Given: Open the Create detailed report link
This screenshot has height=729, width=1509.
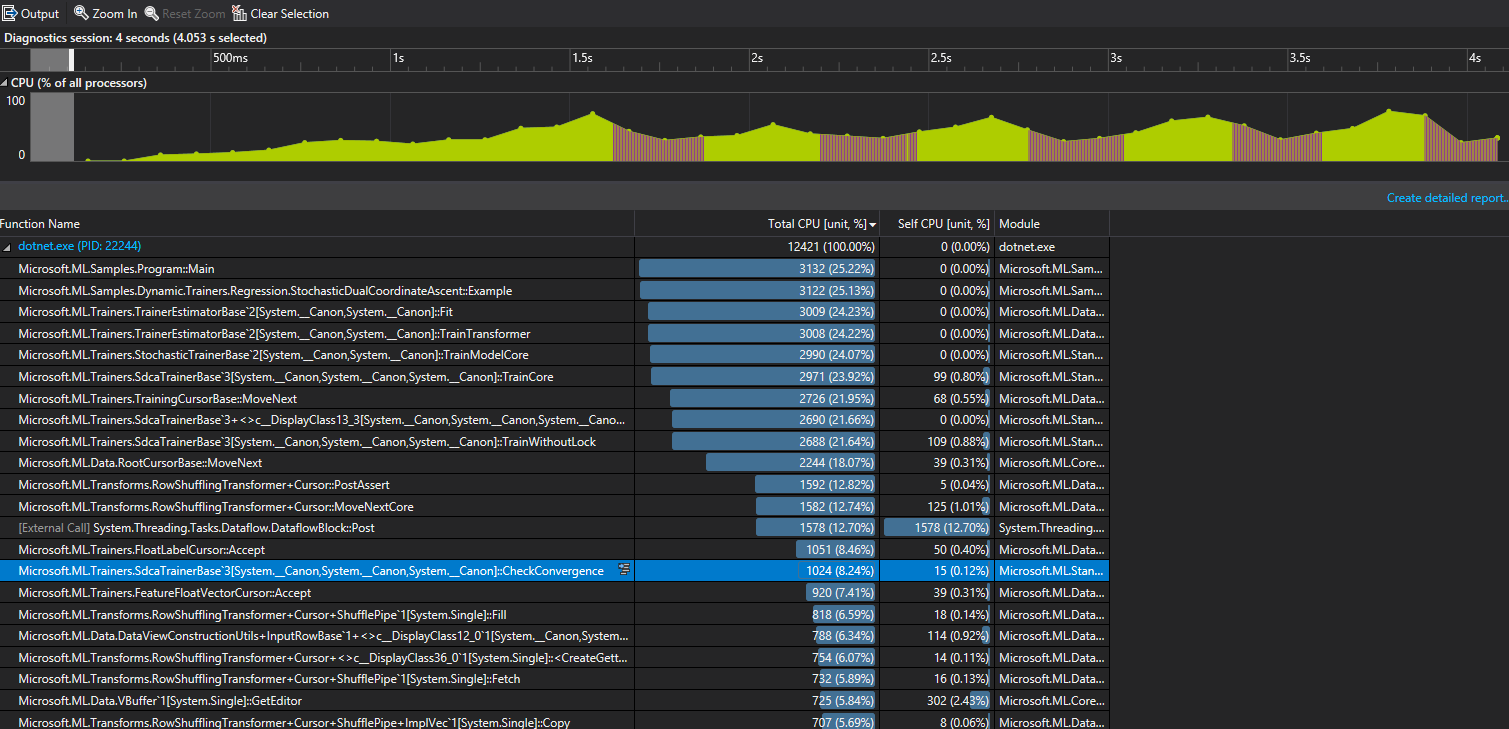Looking at the screenshot, I should (x=1445, y=197).
